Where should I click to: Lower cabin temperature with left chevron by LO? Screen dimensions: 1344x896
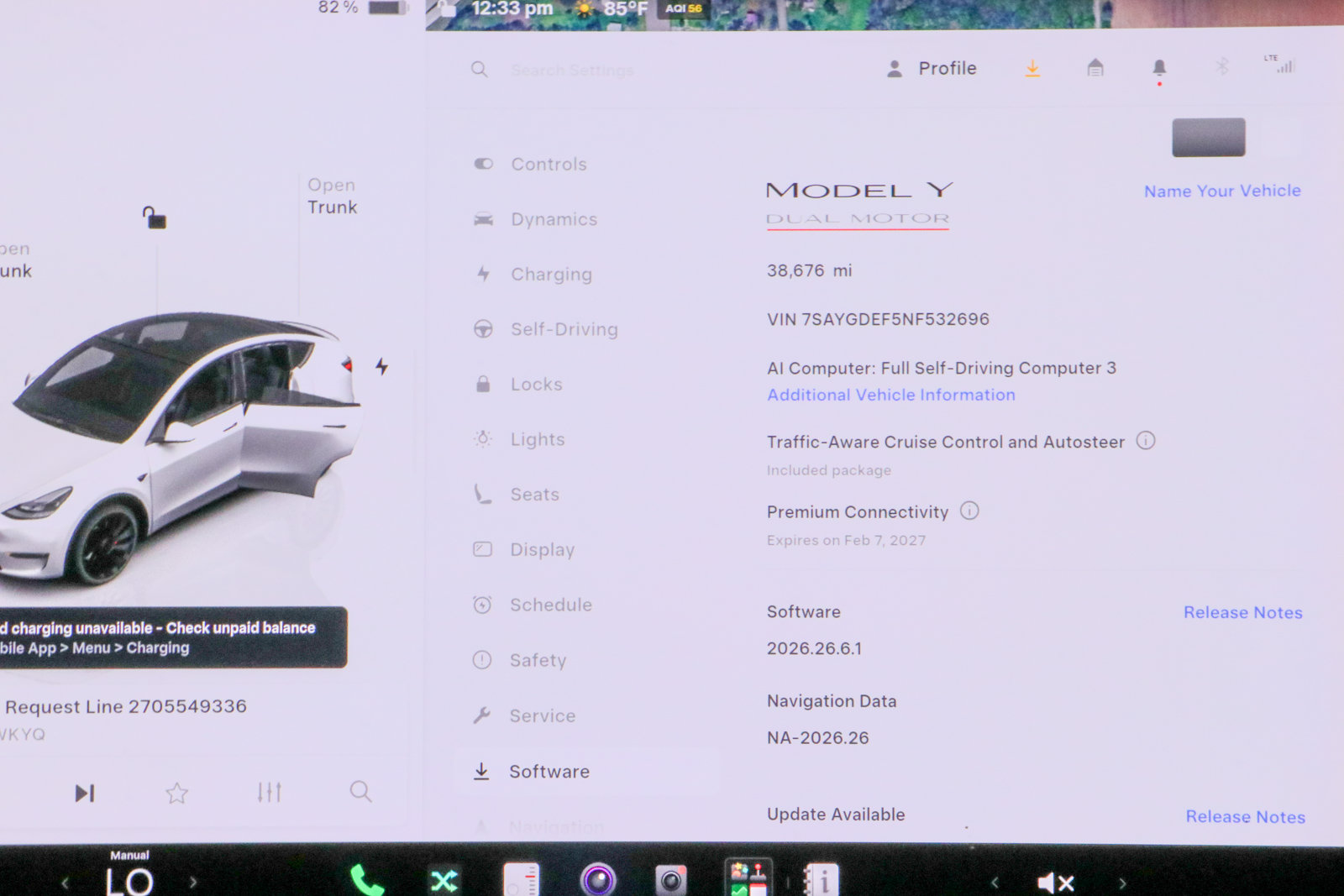coord(65,883)
